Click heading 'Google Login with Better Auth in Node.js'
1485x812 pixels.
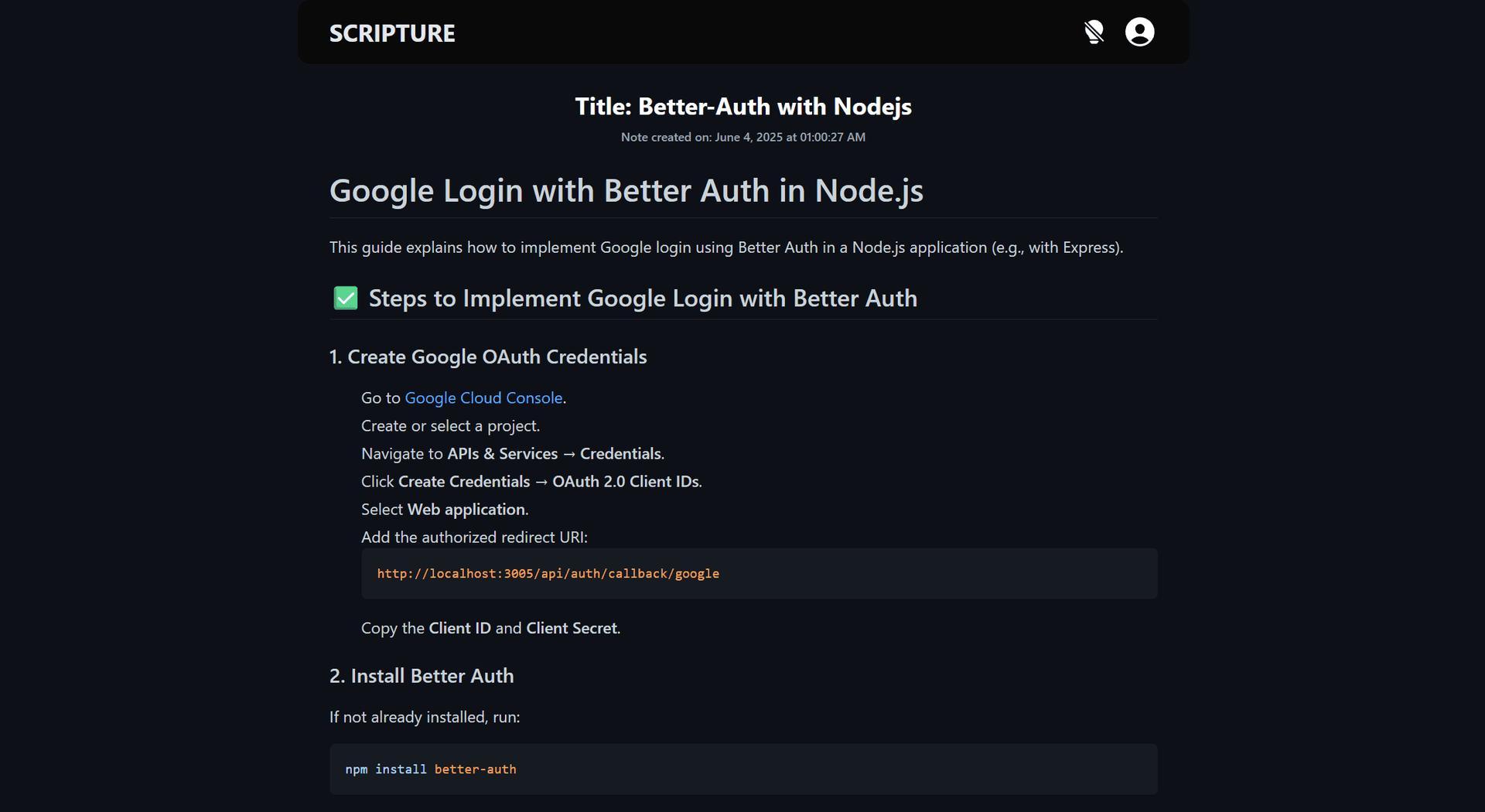tap(626, 190)
